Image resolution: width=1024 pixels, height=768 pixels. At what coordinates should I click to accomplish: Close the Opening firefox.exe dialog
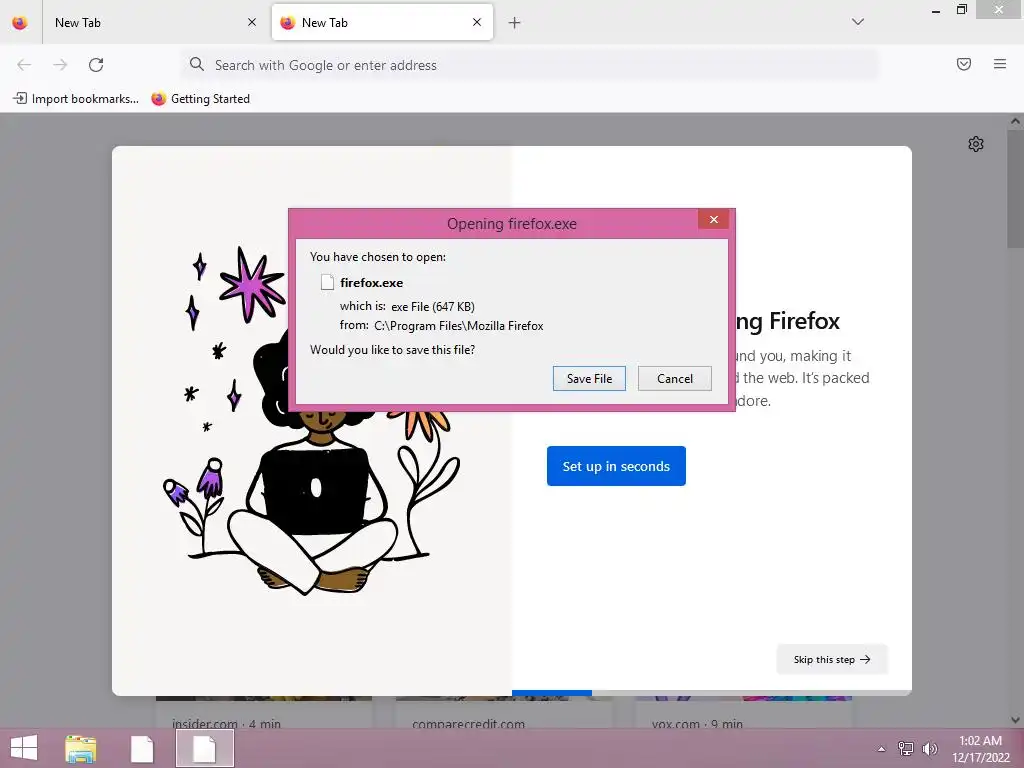(714, 219)
